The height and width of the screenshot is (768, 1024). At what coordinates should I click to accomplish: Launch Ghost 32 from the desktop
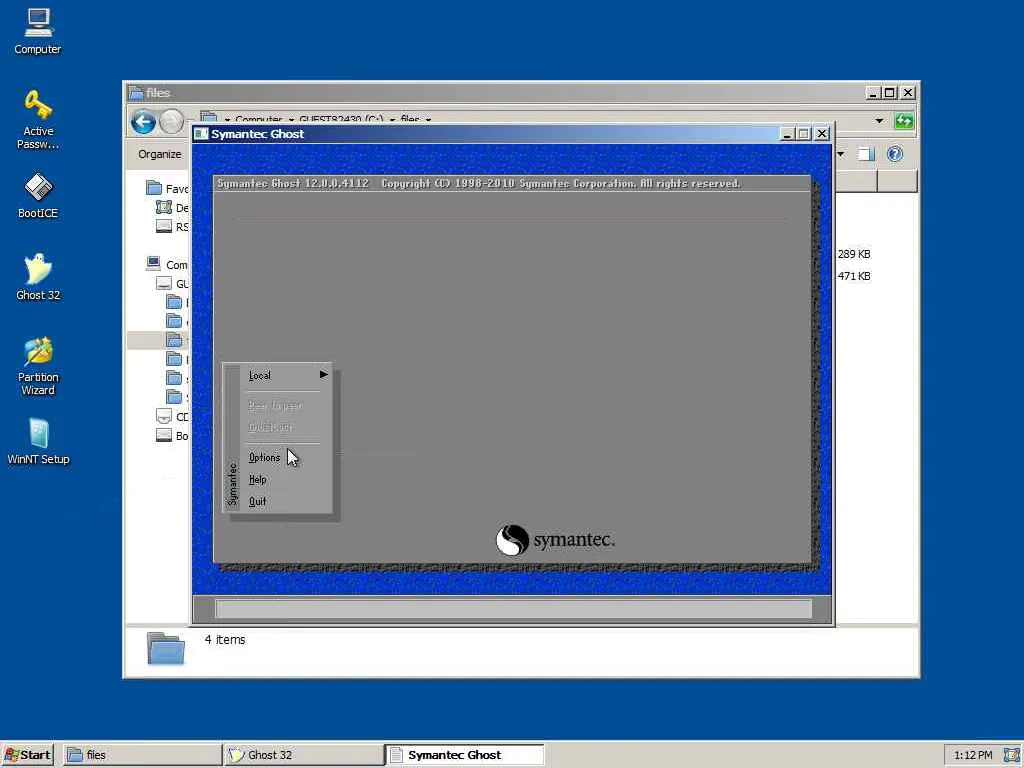(x=38, y=277)
